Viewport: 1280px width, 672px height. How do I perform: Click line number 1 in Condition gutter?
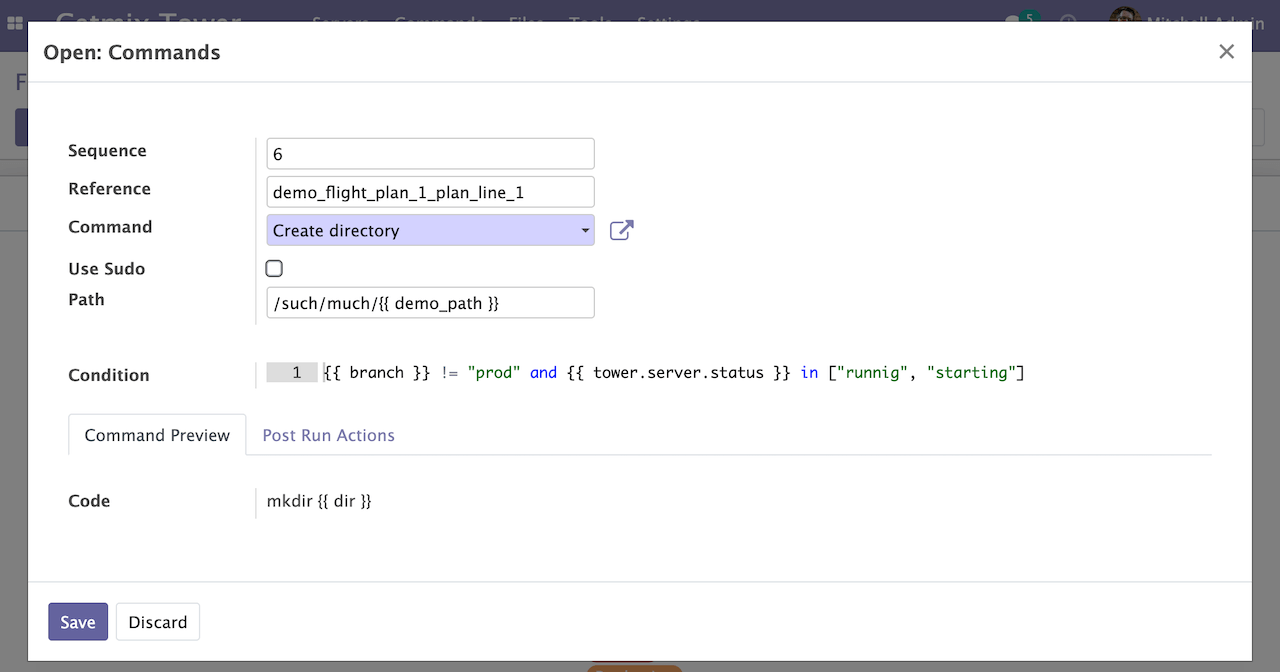(x=294, y=374)
